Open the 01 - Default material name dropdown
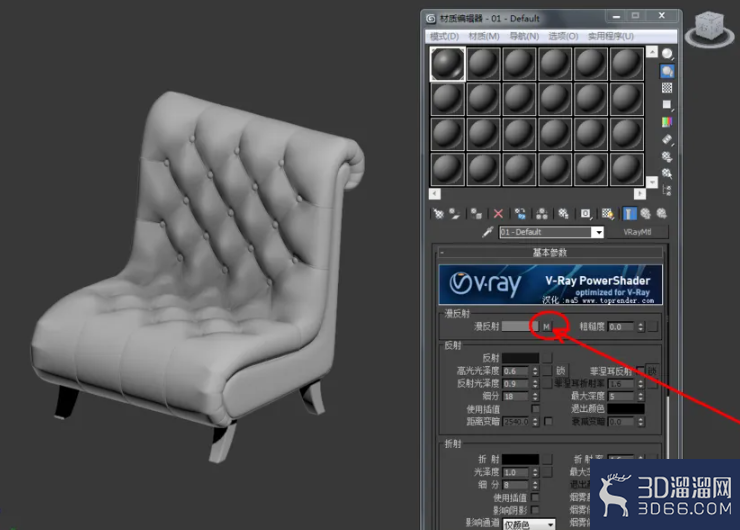This screenshot has width=740, height=530. point(598,232)
